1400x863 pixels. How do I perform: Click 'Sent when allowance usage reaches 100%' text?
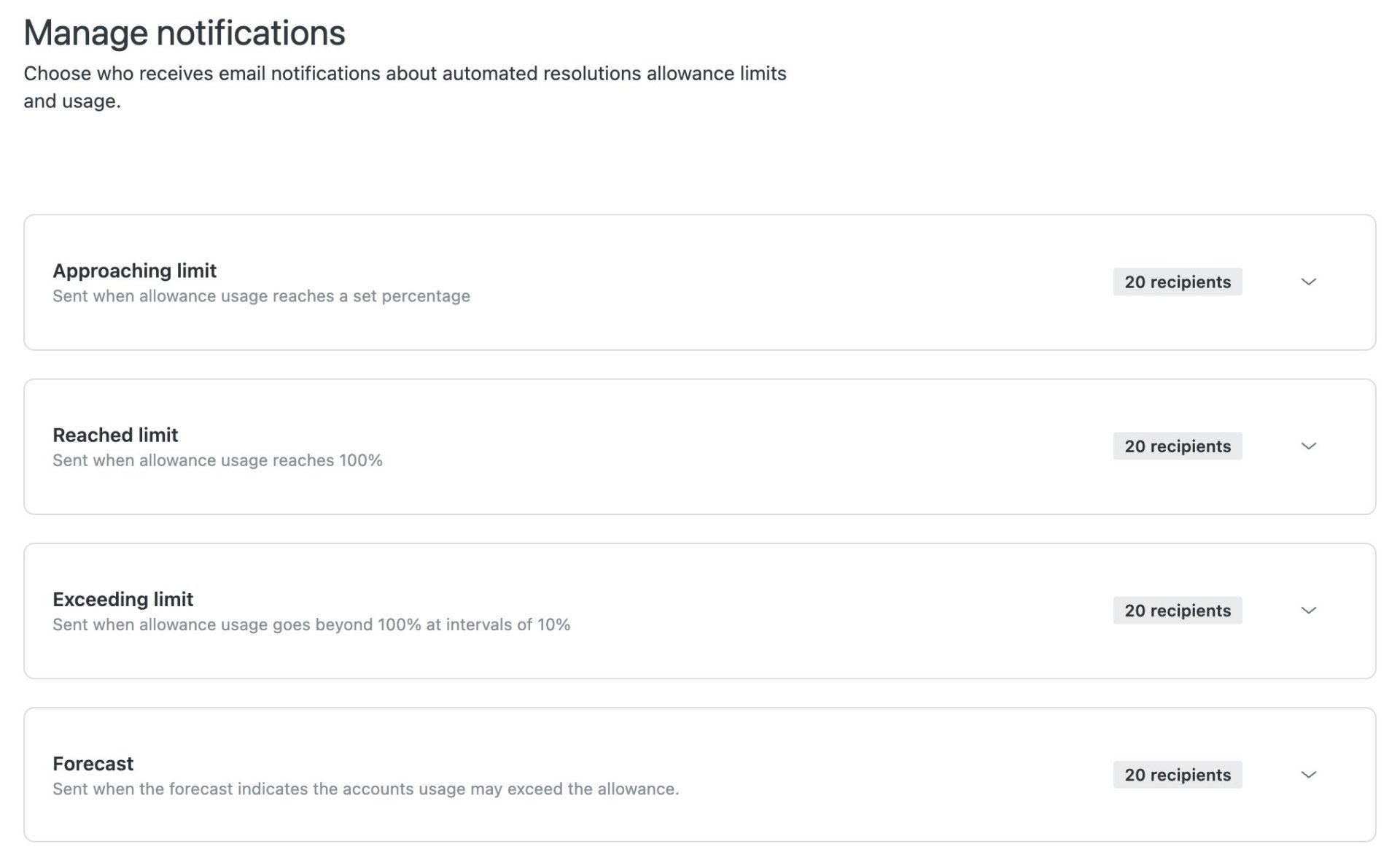pos(217,460)
